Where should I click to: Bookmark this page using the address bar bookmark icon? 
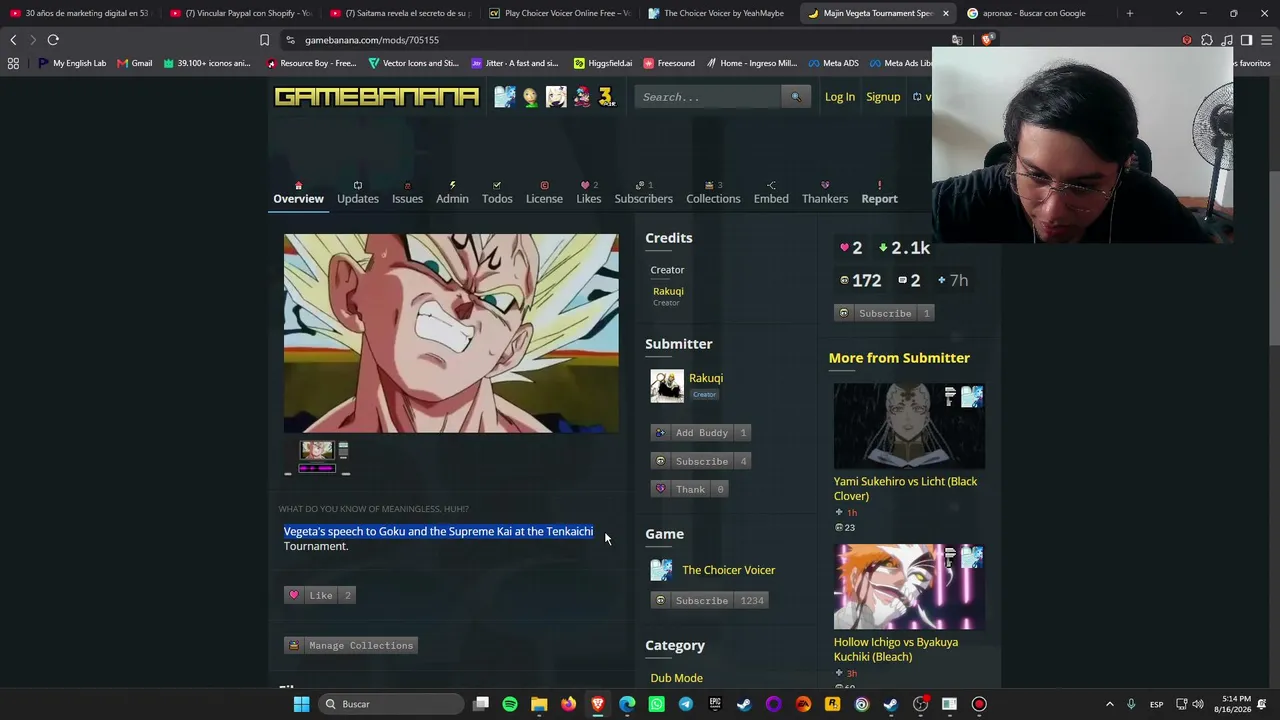[264, 40]
